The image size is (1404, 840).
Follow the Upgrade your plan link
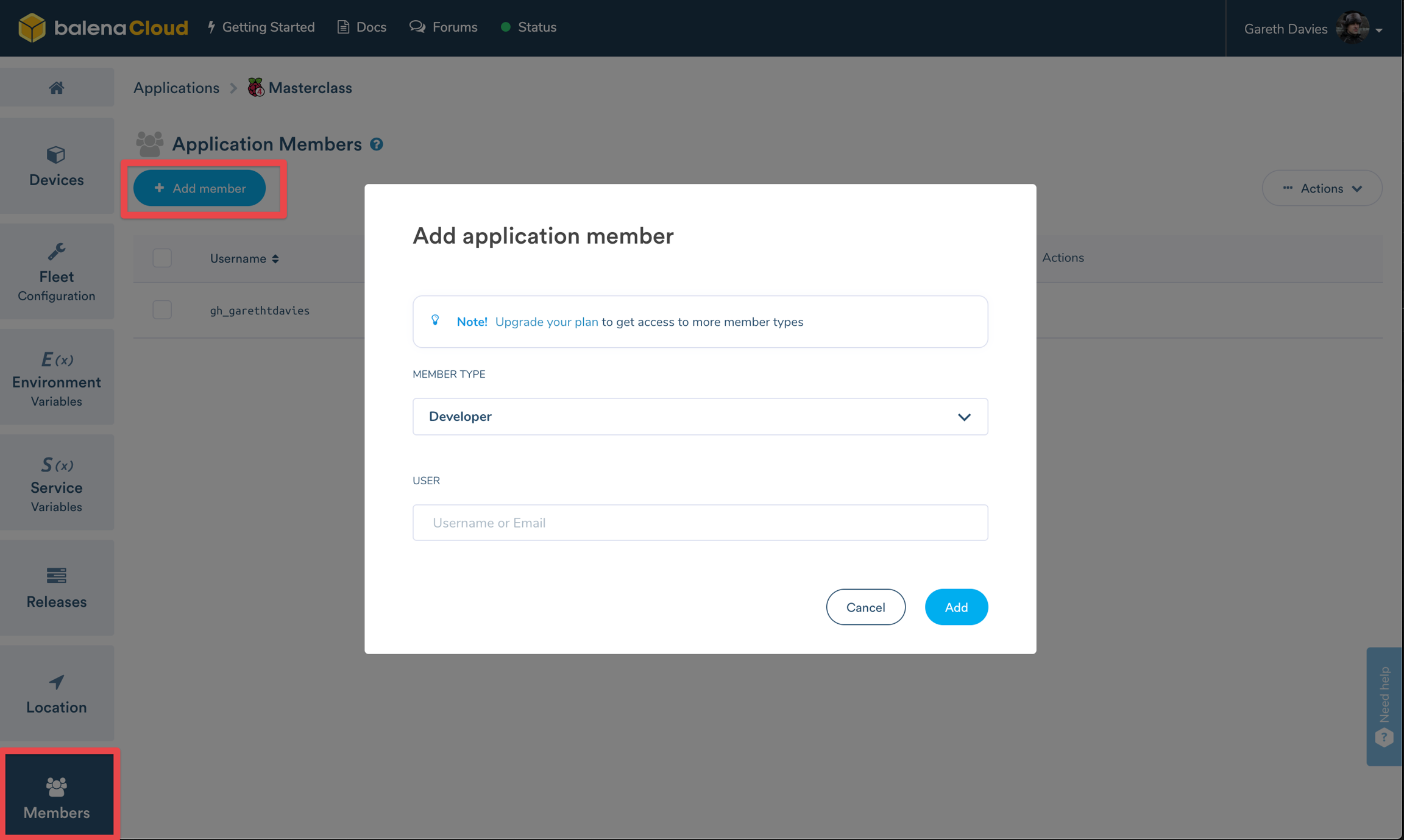pyautogui.click(x=546, y=322)
